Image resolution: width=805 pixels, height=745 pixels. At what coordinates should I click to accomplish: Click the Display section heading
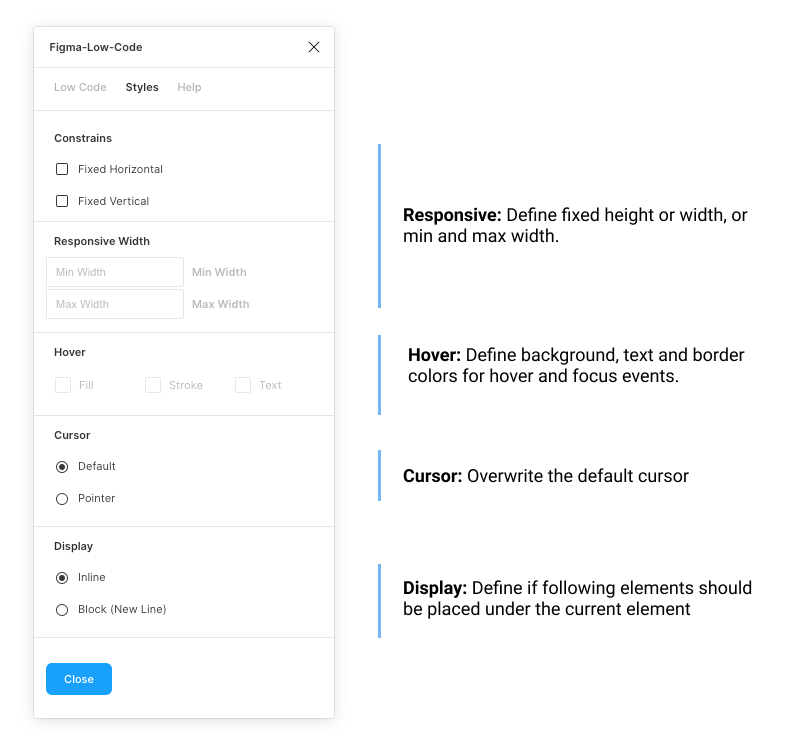[x=73, y=546]
